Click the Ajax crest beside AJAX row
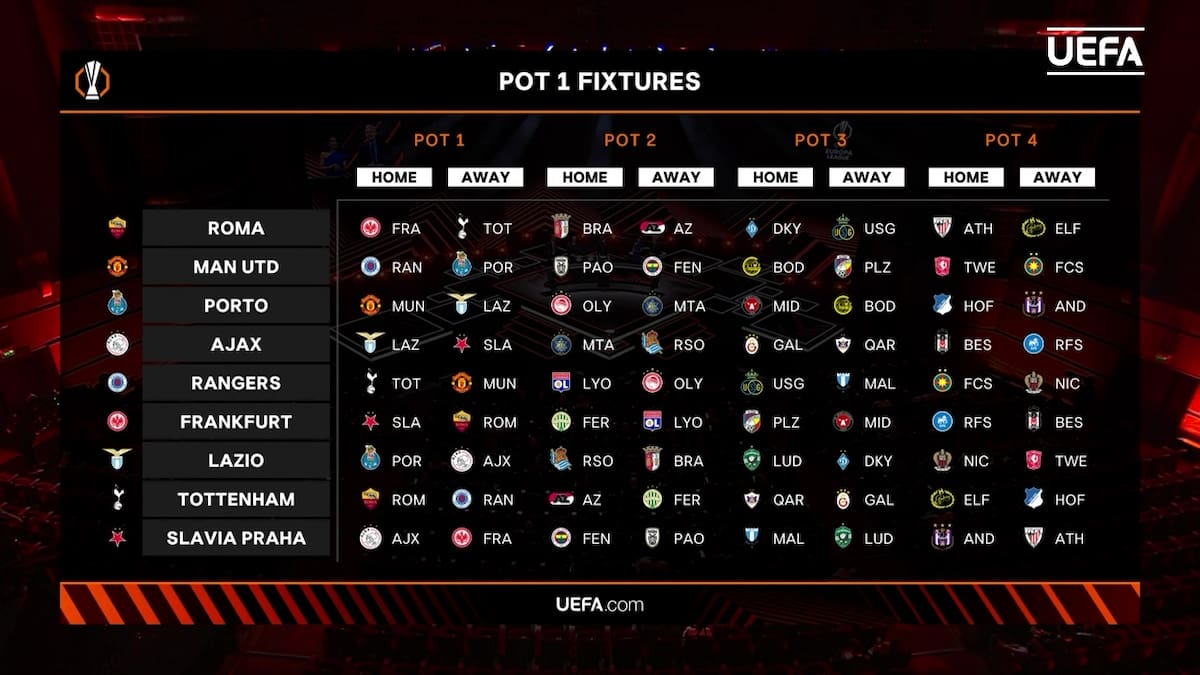Viewport: 1200px width, 675px height. pyautogui.click(x=118, y=345)
